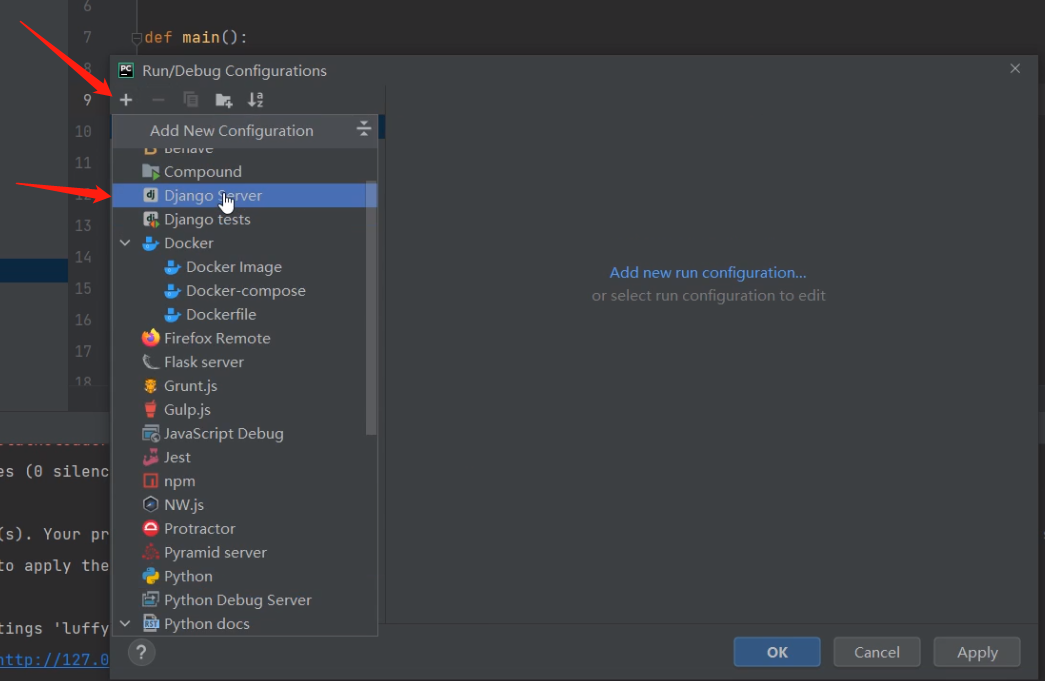Viewport: 1045px width, 681px height.
Task: Click line number 15 in editor gutter
Action: pyautogui.click(x=83, y=289)
